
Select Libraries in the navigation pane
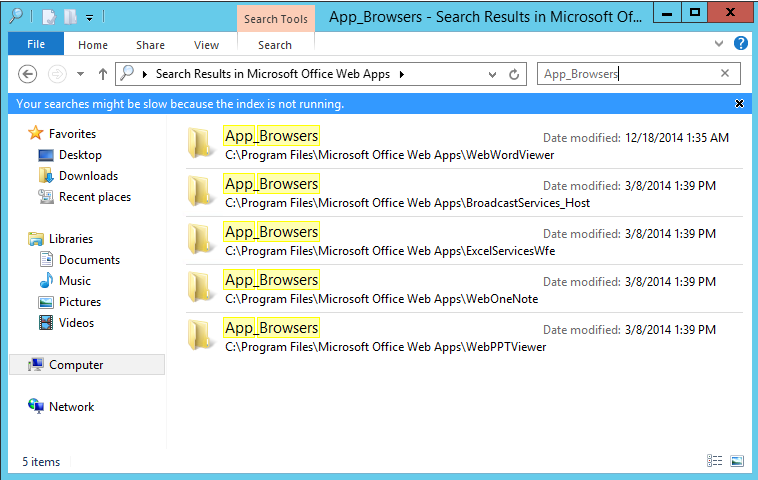coord(71,239)
